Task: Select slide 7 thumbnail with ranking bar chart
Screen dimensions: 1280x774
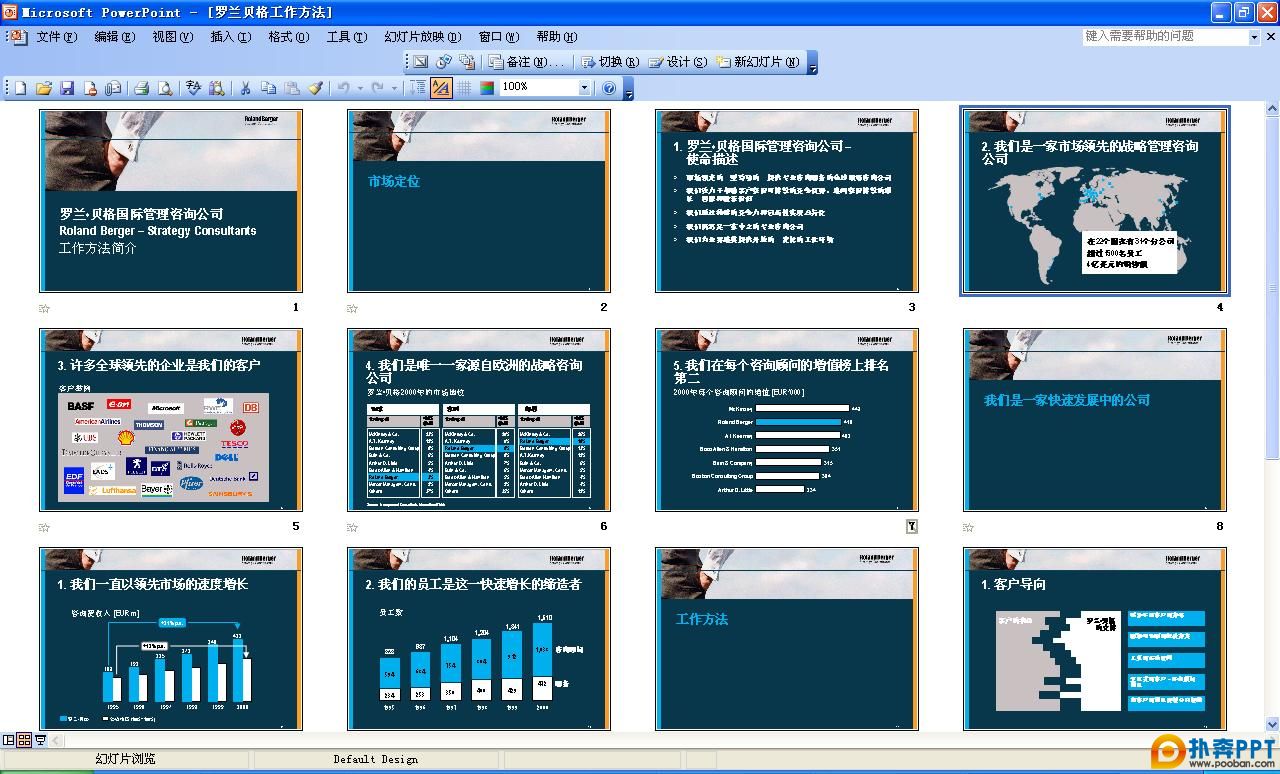Action: tap(787, 420)
